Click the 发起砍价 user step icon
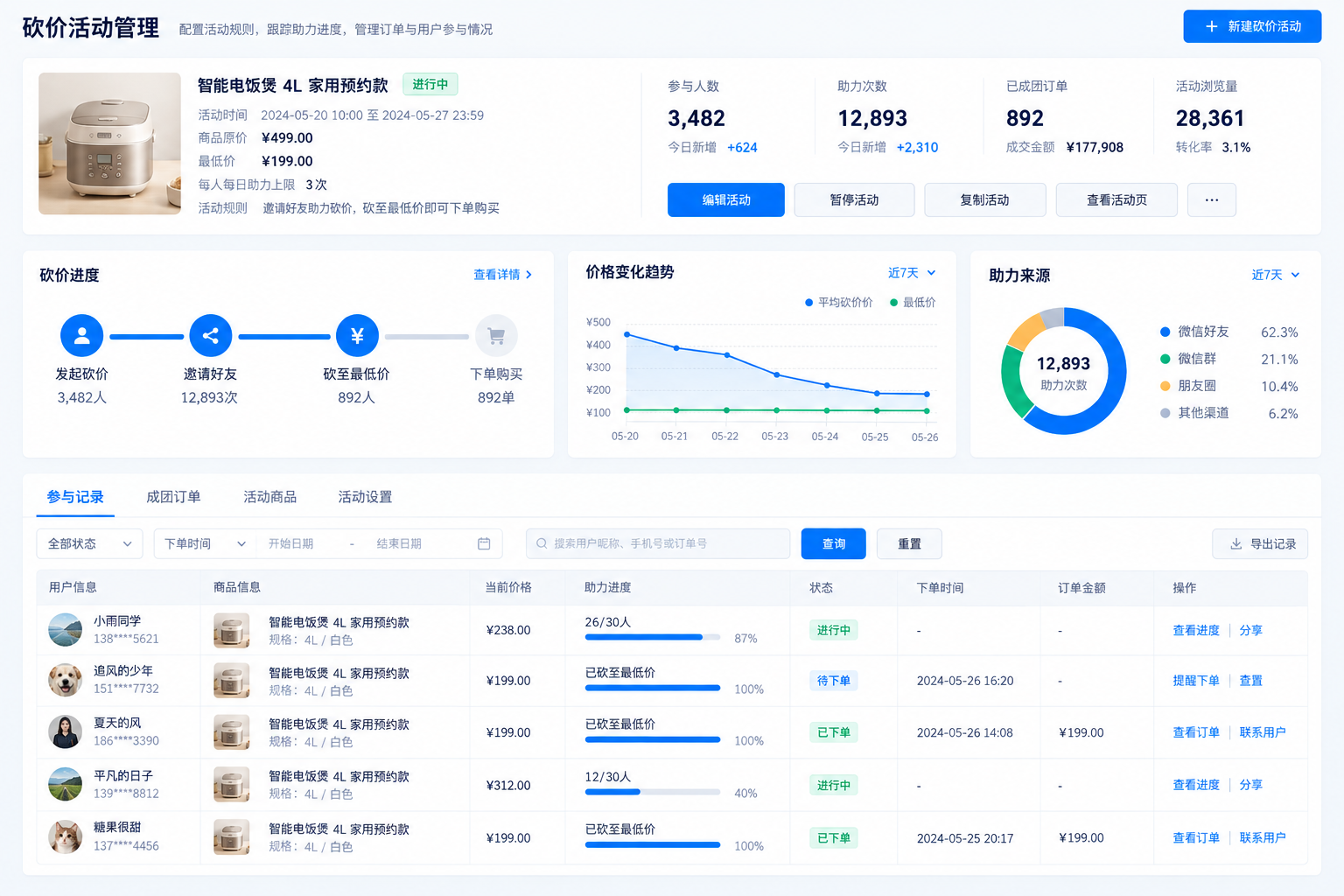 pyautogui.click(x=81, y=335)
